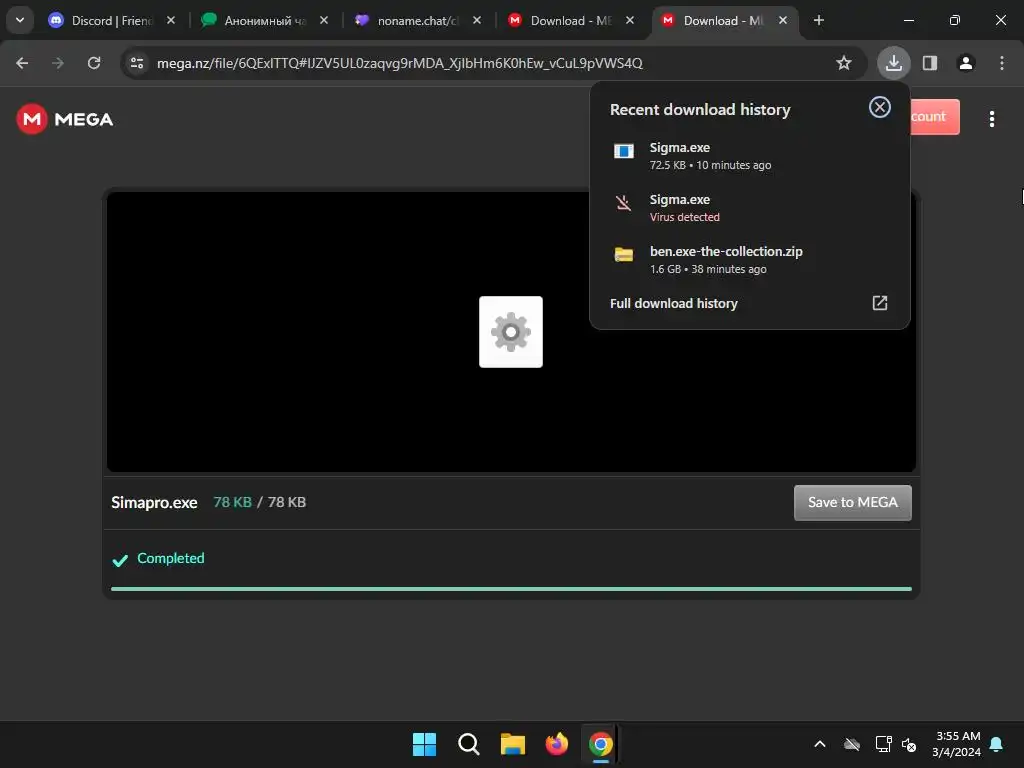Switch to the Discord Friends tab
The width and height of the screenshot is (1024, 768).
click(x=111, y=20)
